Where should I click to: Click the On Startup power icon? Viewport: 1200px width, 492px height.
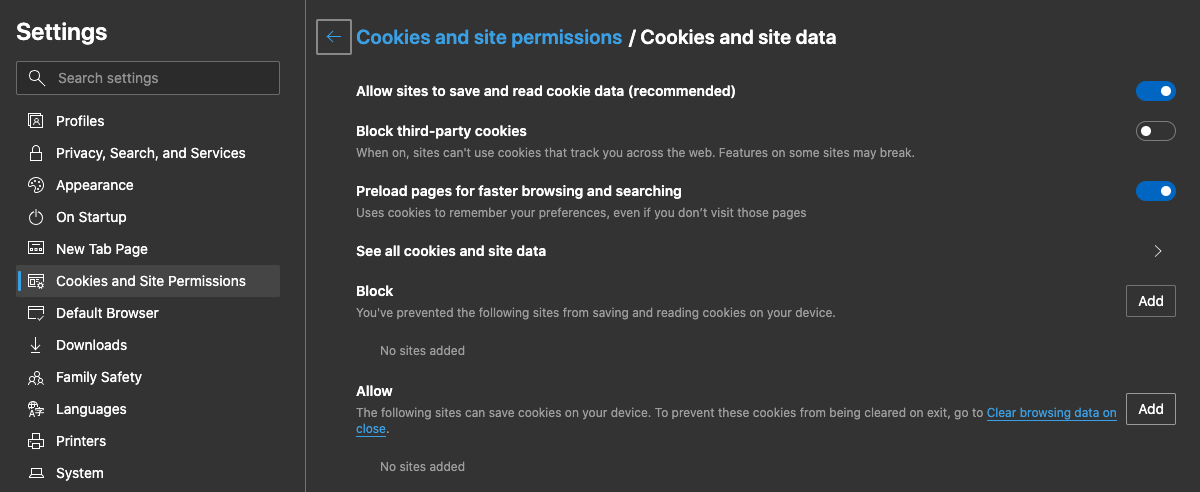point(36,217)
